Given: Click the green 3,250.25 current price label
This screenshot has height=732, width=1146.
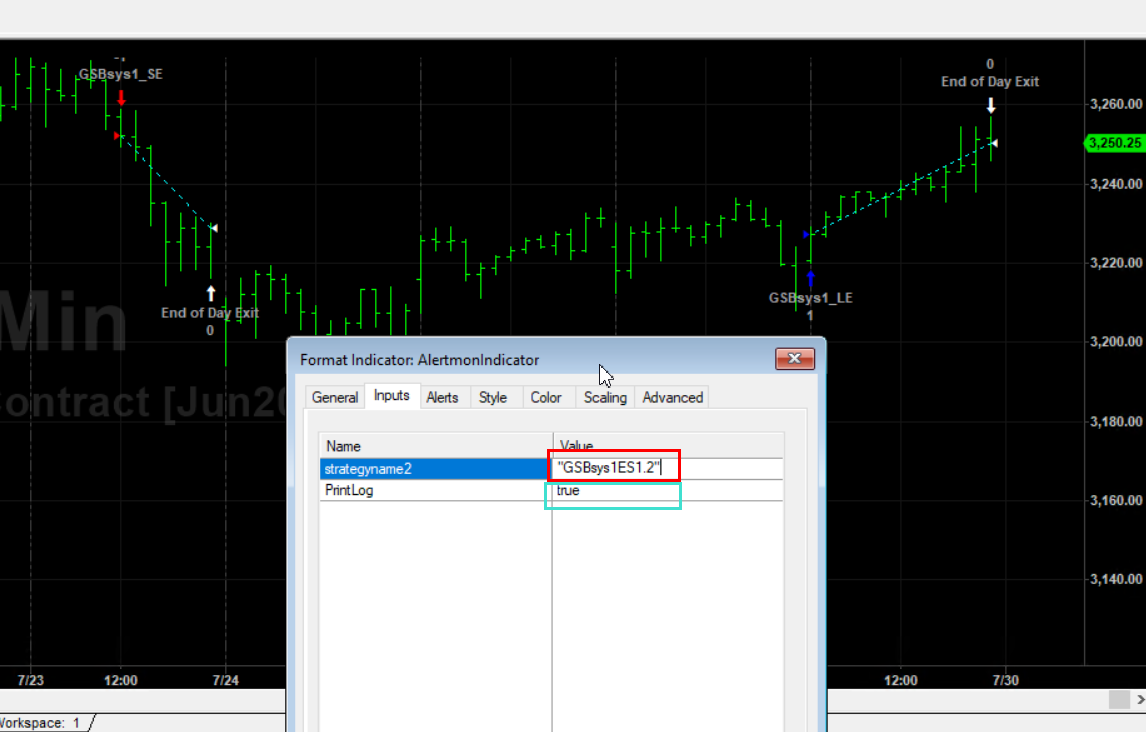Looking at the screenshot, I should tap(1114, 143).
